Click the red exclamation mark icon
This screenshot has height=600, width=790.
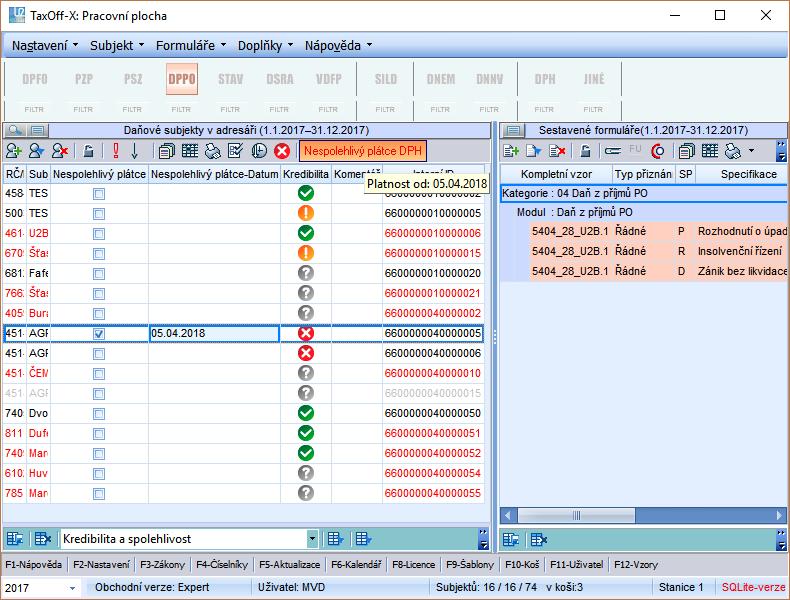116,151
